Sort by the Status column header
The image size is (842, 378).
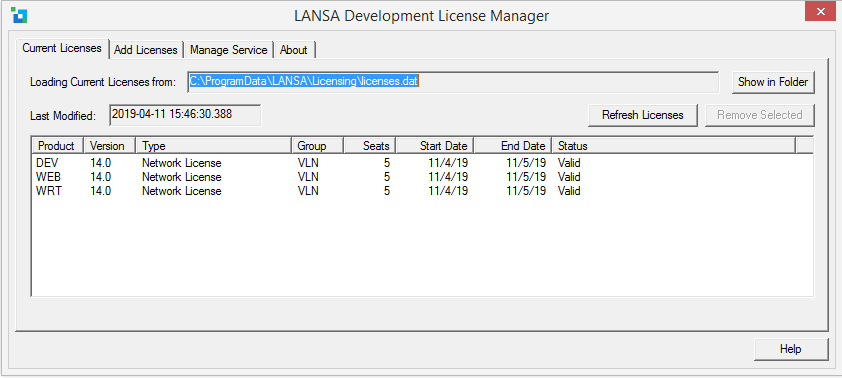[673, 146]
